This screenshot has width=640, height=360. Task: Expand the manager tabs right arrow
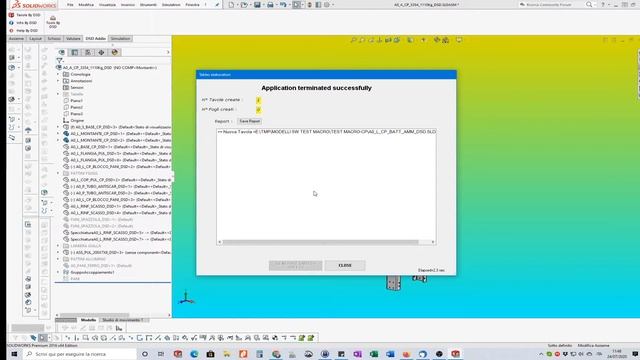point(168,52)
